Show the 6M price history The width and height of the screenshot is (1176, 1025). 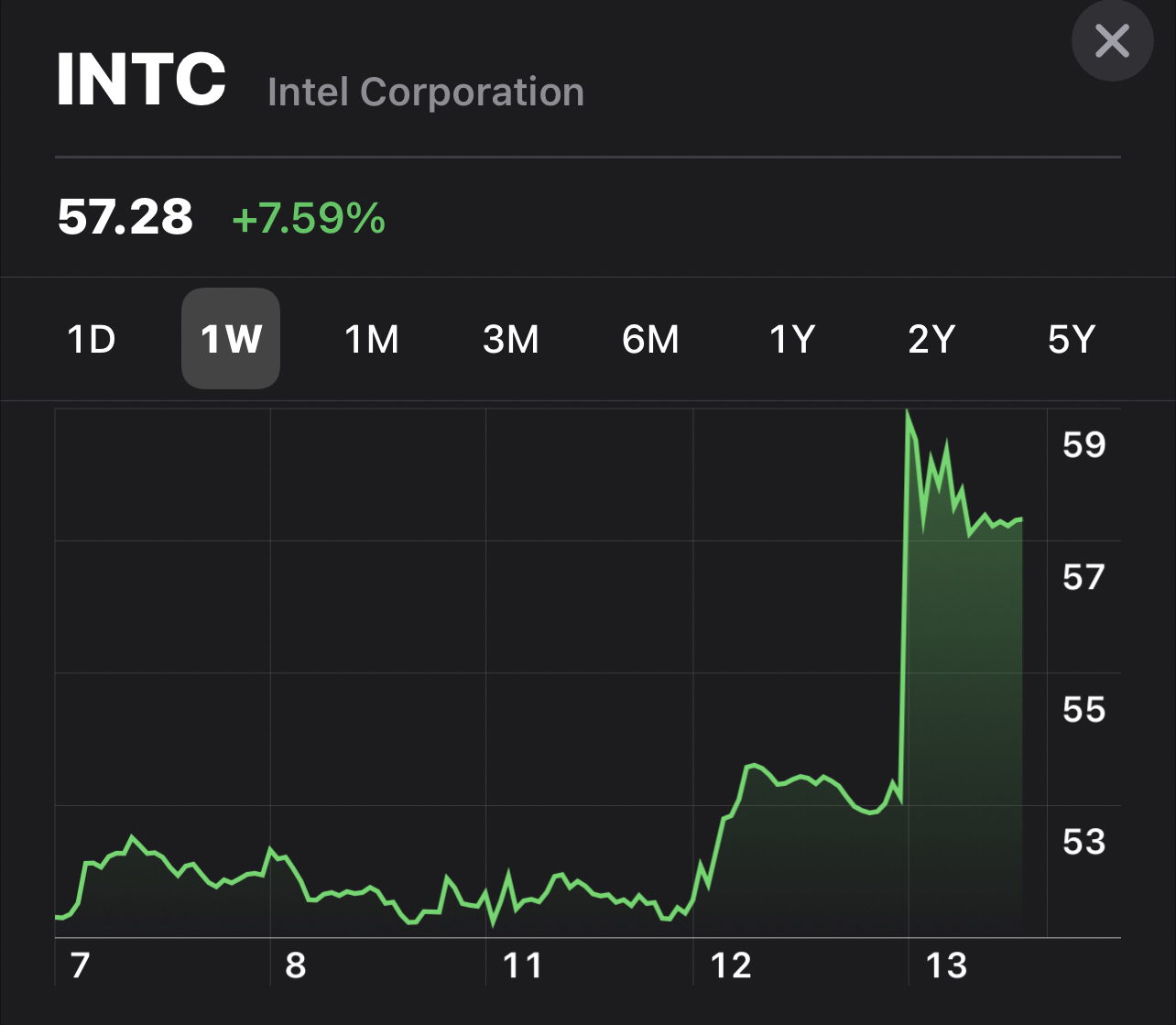pos(650,340)
